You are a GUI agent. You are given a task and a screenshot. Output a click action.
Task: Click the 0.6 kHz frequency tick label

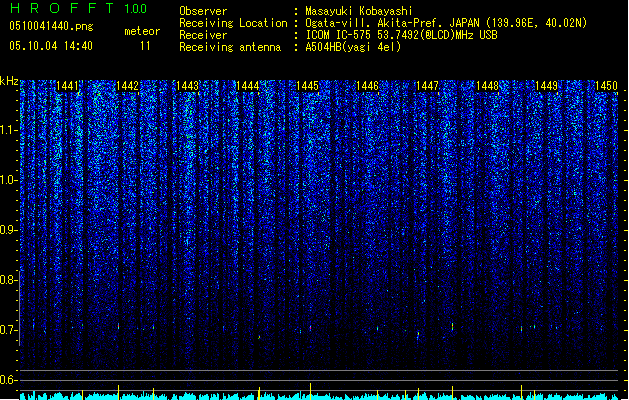8,380
